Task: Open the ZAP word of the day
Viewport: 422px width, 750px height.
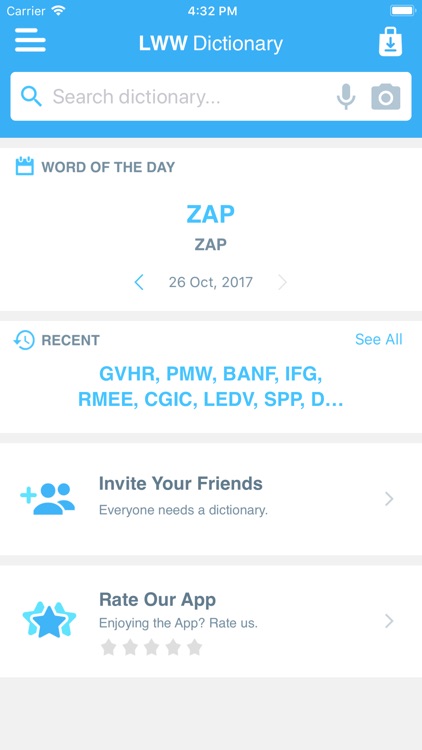Action: click(x=211, y=214)
